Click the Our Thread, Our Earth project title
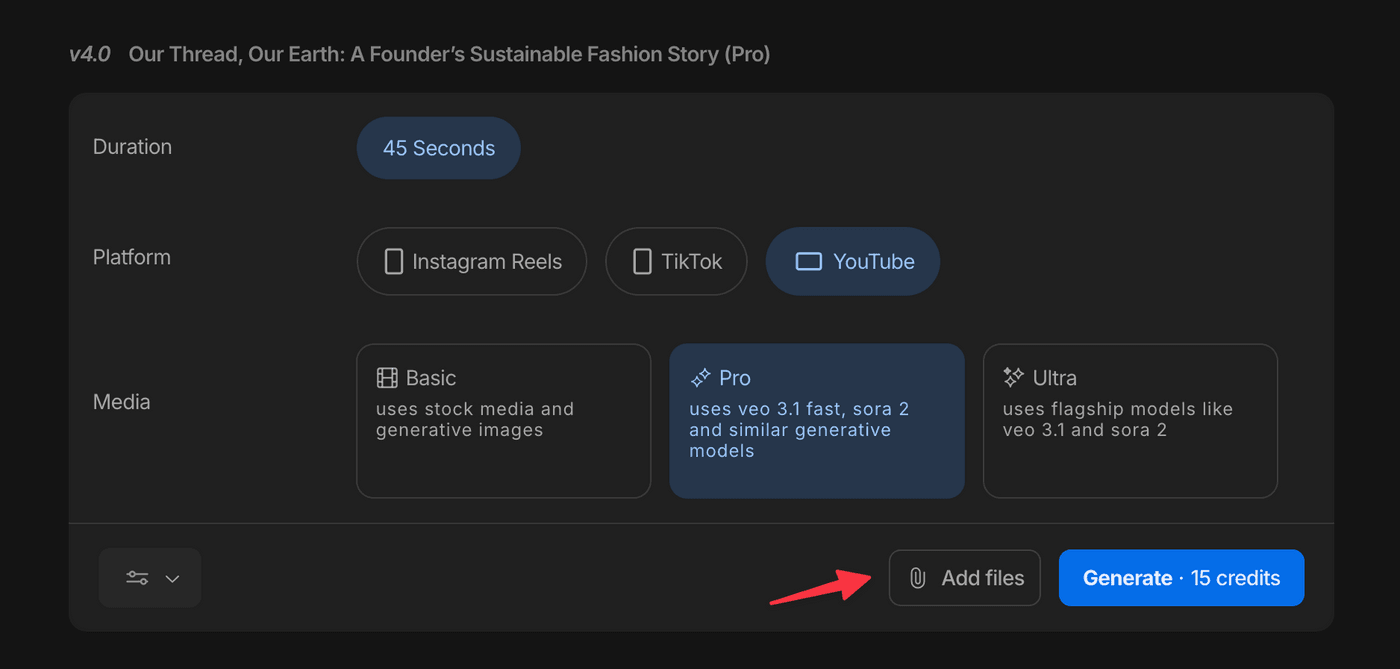The width and height of the screenshot is (1400, 669). tap(449, 54)
